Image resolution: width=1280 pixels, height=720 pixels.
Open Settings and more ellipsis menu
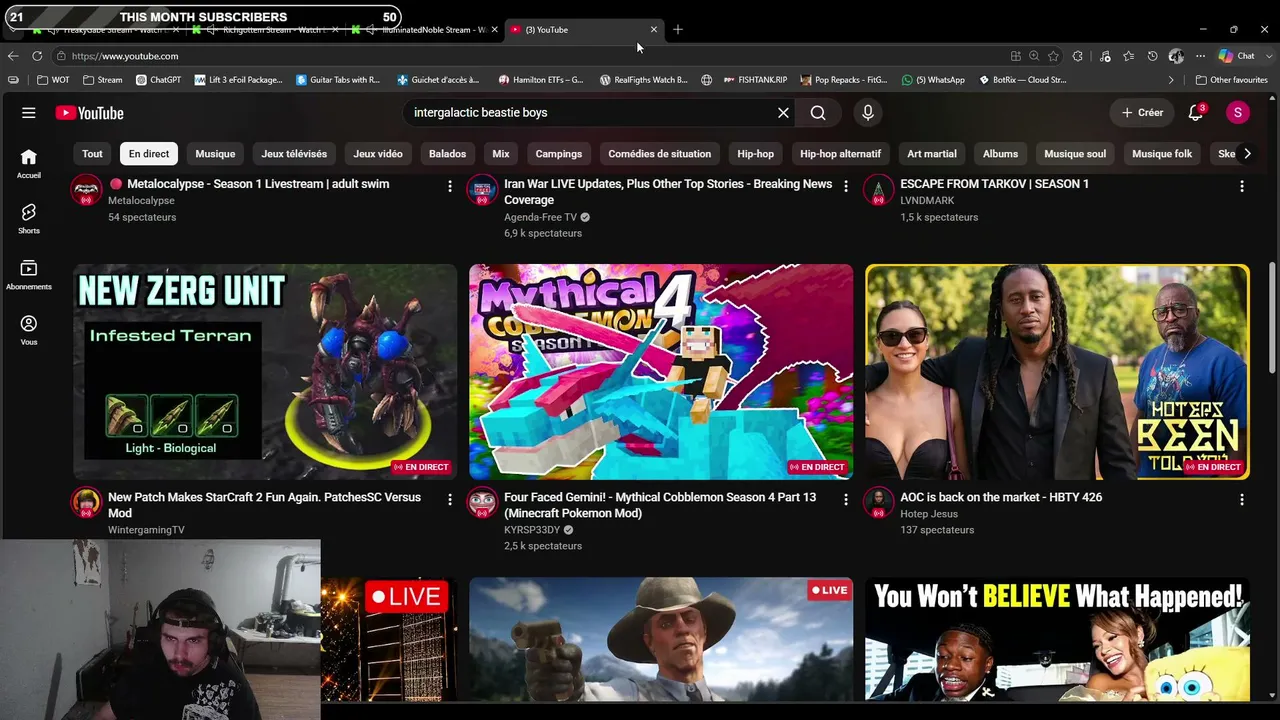coord(1201,56)
